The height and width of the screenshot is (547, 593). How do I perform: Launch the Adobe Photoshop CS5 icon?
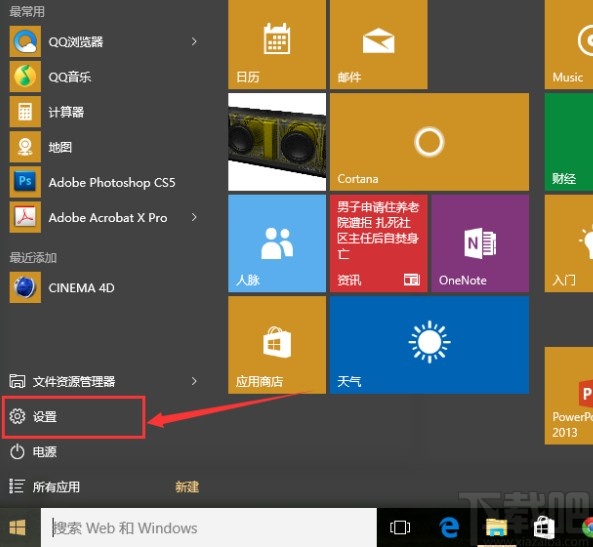pyautogui.click(x=25, y=182)
